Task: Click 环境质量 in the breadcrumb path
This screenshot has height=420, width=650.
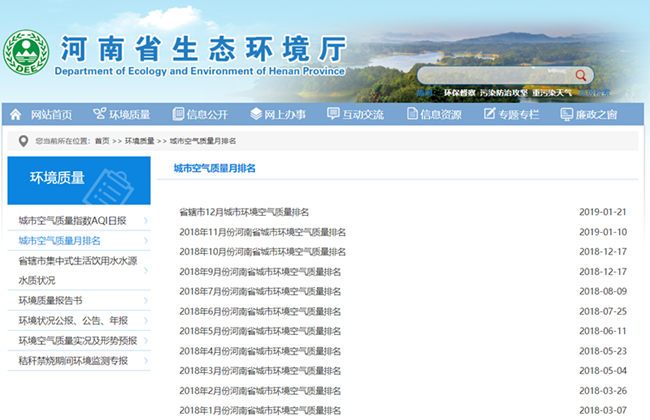Action: click(x=139, y=141)
